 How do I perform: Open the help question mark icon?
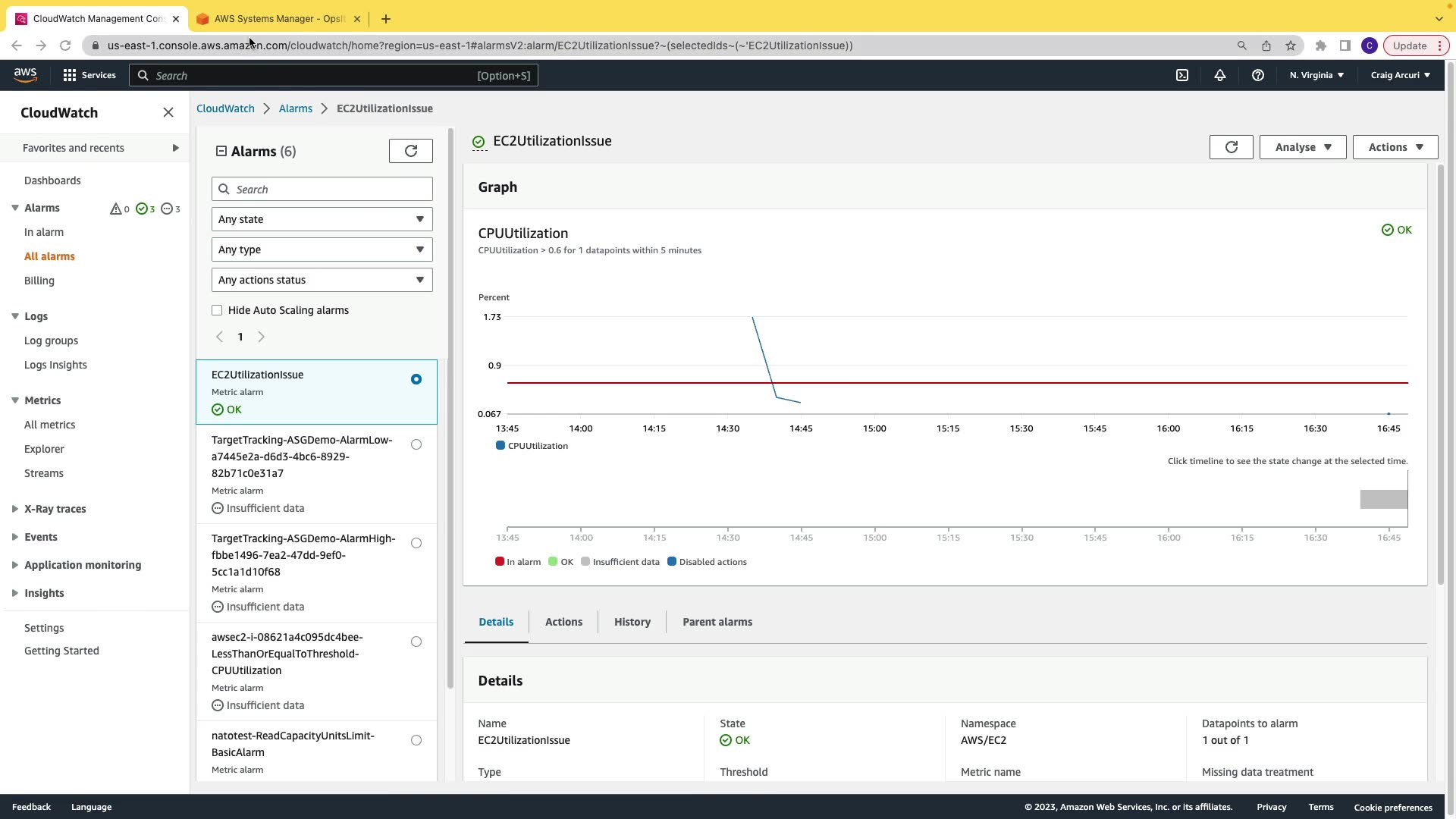pos(1258,75)
